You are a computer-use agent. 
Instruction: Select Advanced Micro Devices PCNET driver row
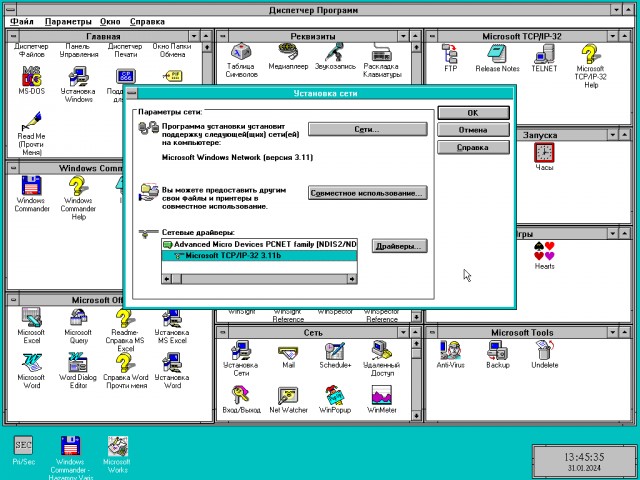pyautogui.click(x=259, y=244)
